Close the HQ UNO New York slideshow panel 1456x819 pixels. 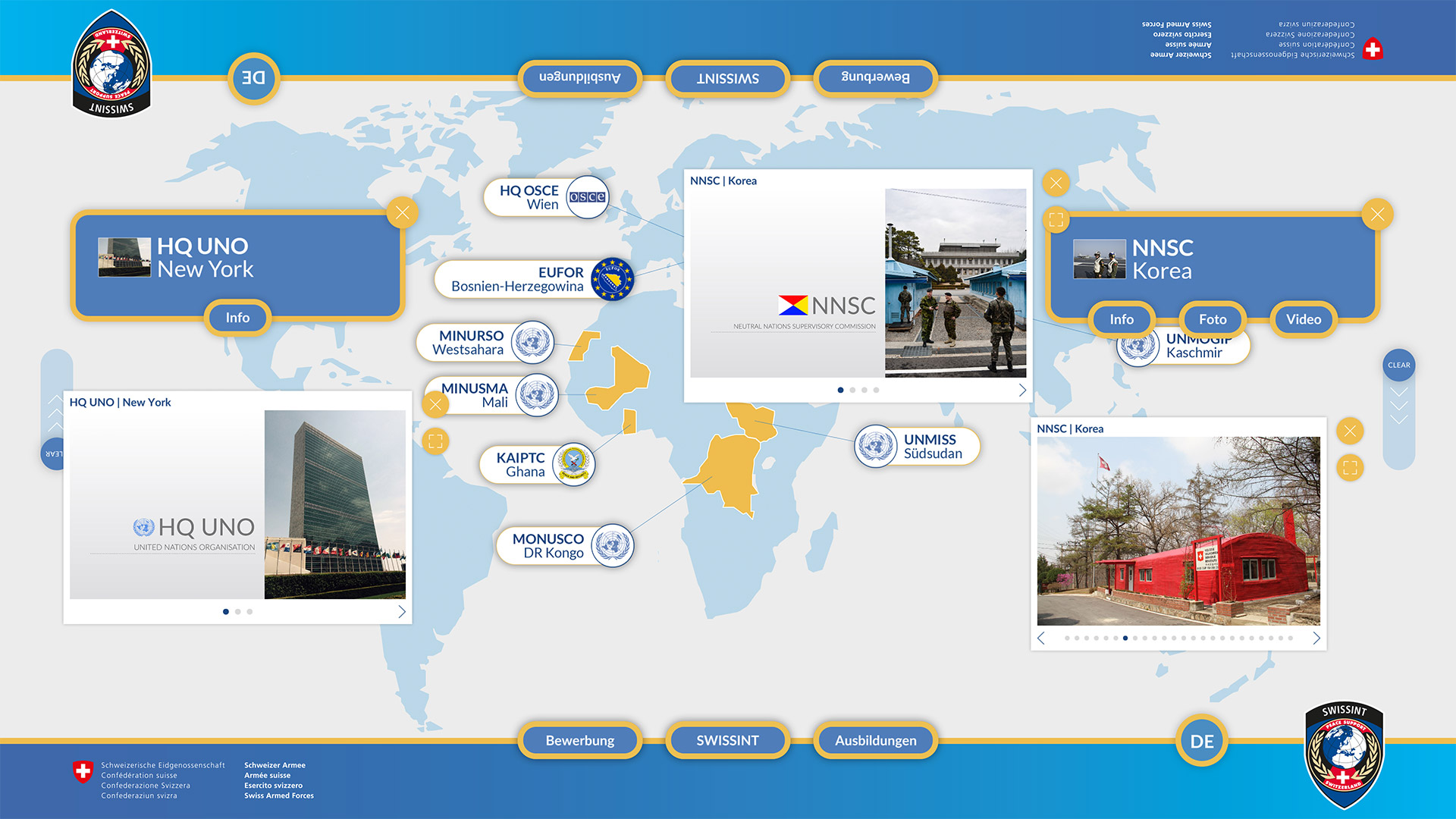[435, 404]
